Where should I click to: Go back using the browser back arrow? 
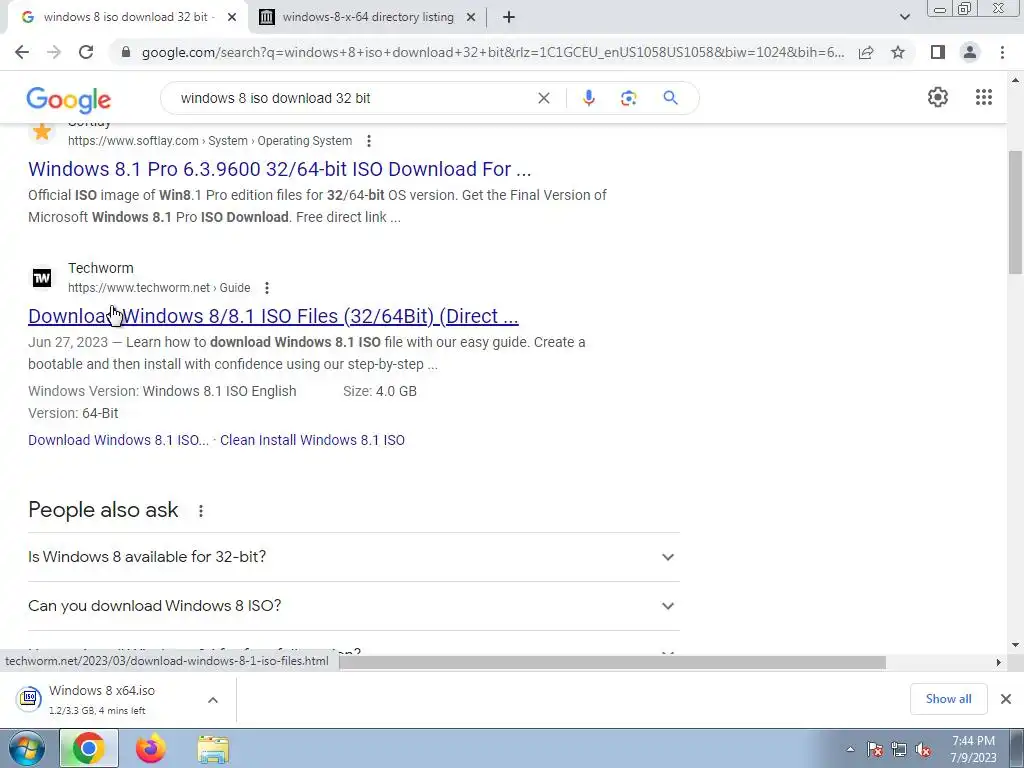pyautogui.click(x=22, y=52)
